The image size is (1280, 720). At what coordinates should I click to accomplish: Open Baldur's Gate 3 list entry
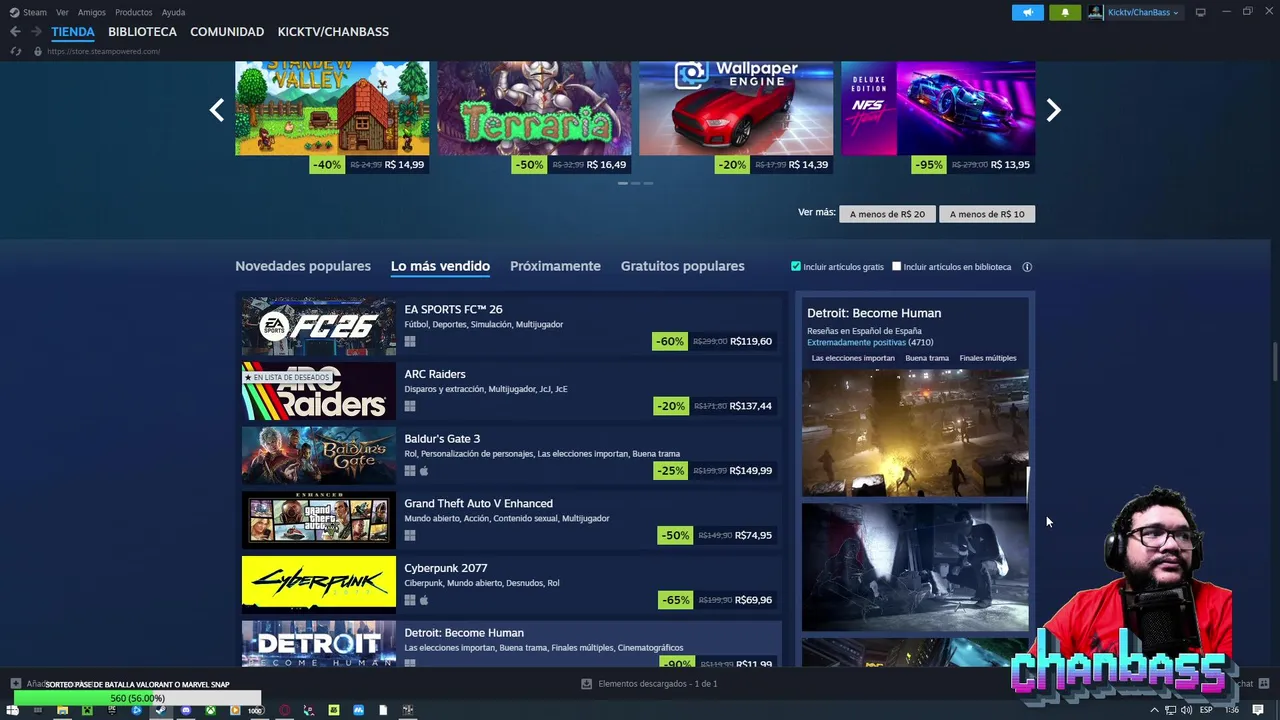click(x=511, y=455)
